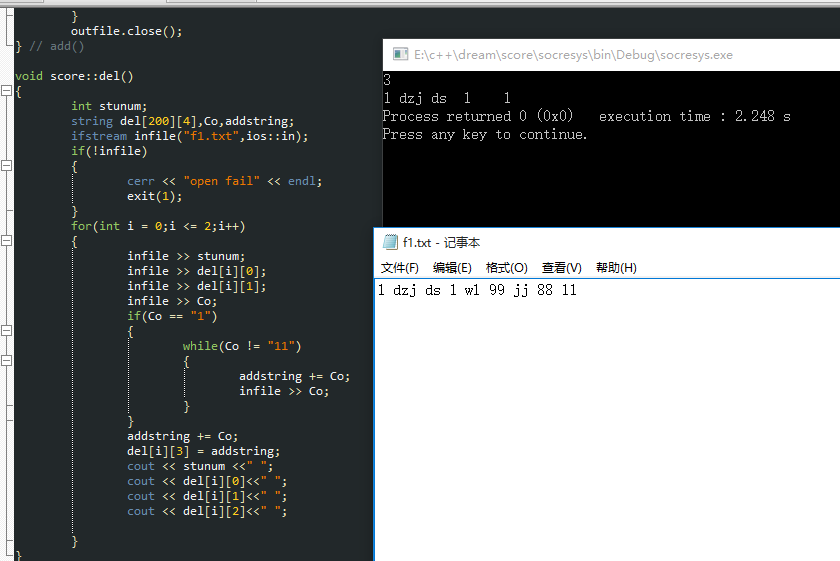
Task: Collapse the if(!infile) block fold marker
Action: tap(6, 166)
